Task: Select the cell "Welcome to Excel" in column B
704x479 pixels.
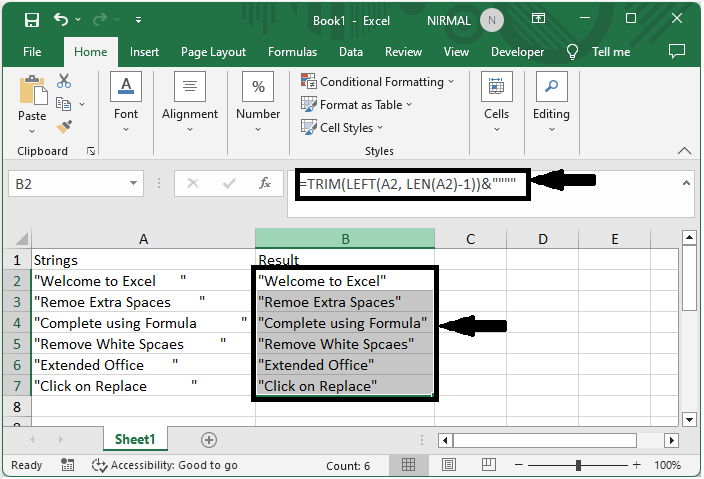Action: click(345, 281)
